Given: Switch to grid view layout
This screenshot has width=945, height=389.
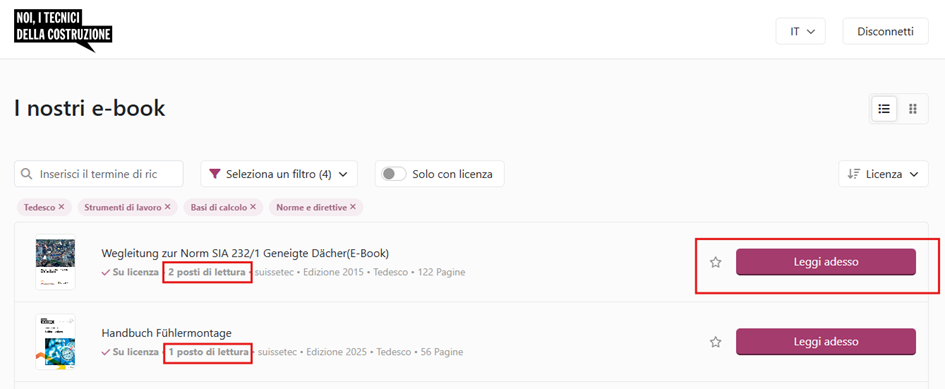Looking at the screenshot, I should [x=912, y=109].
